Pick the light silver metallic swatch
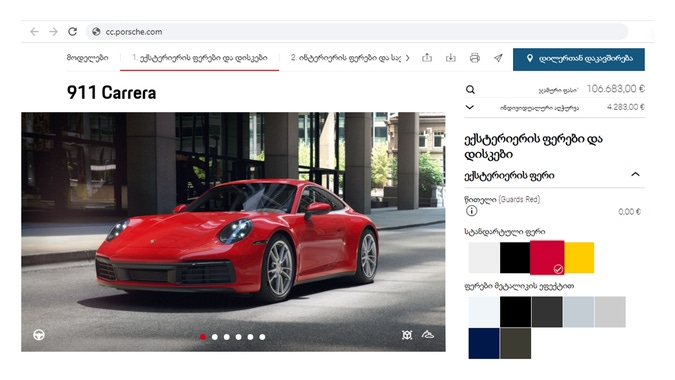This screenshot has height=380, width=675. [610, 312]
